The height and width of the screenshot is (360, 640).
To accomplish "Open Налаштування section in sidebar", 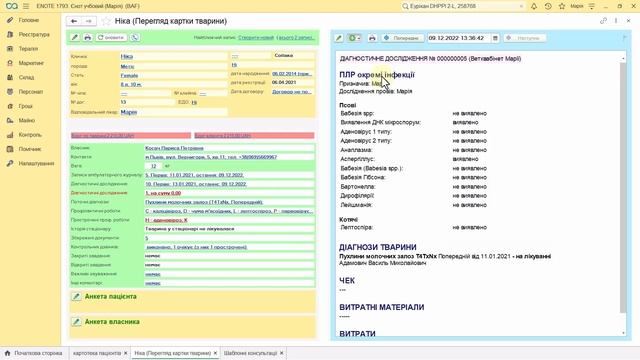I will point(36,163).
